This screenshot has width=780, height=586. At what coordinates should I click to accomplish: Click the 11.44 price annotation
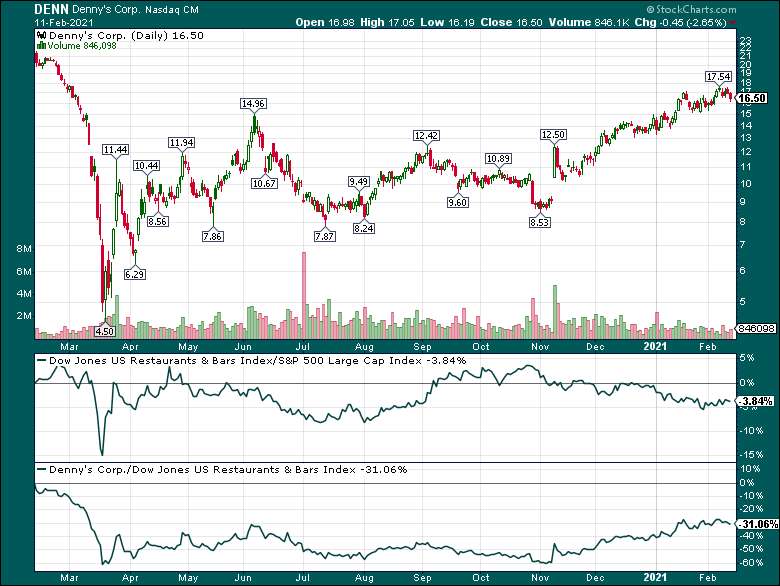coord(115,149)
